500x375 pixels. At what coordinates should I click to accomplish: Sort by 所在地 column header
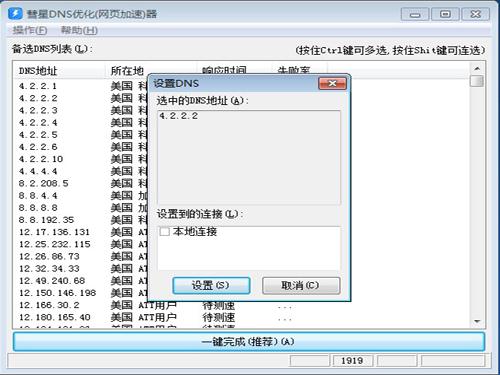click(127, 71)
